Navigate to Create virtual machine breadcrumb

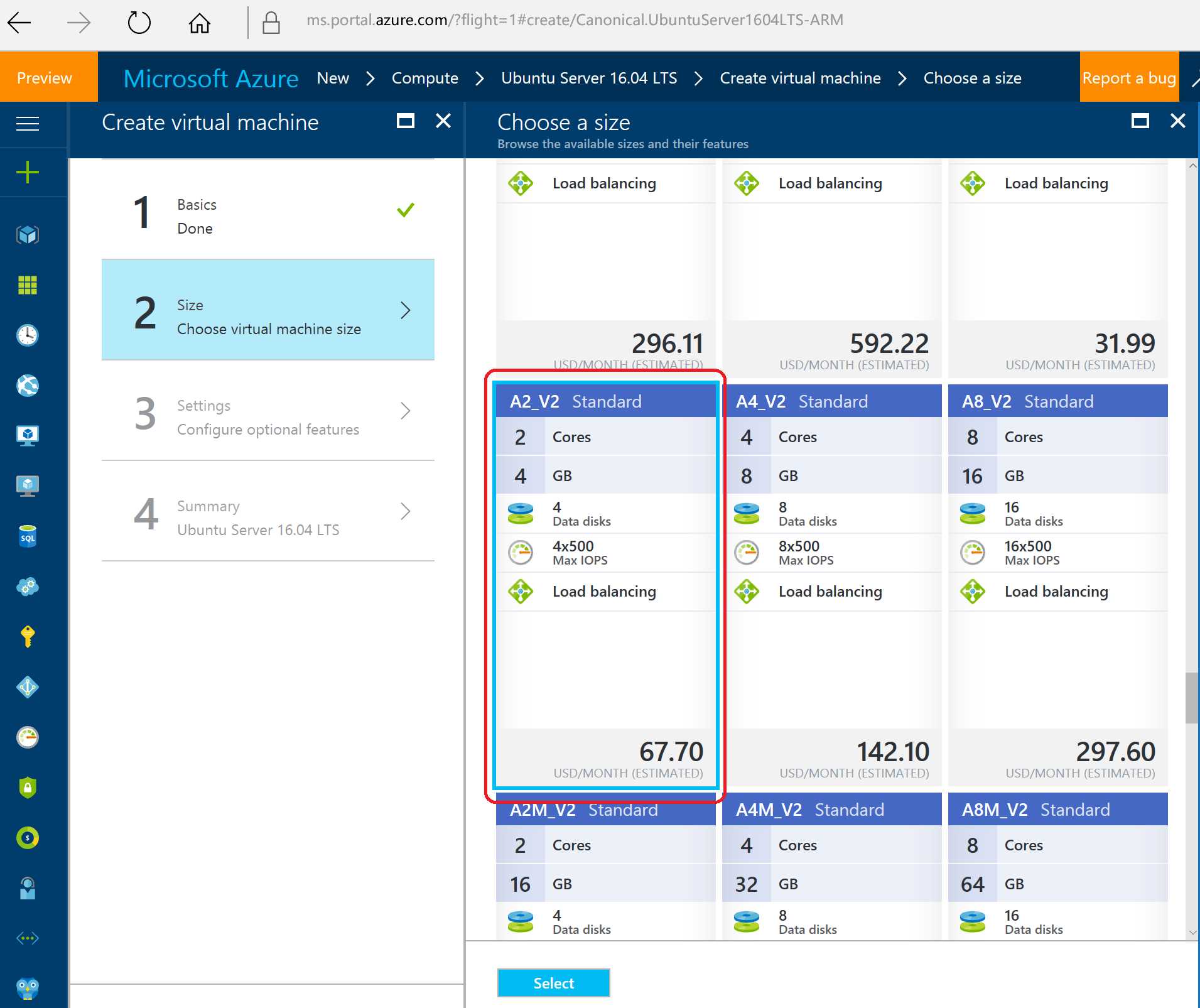coord(800,78)
